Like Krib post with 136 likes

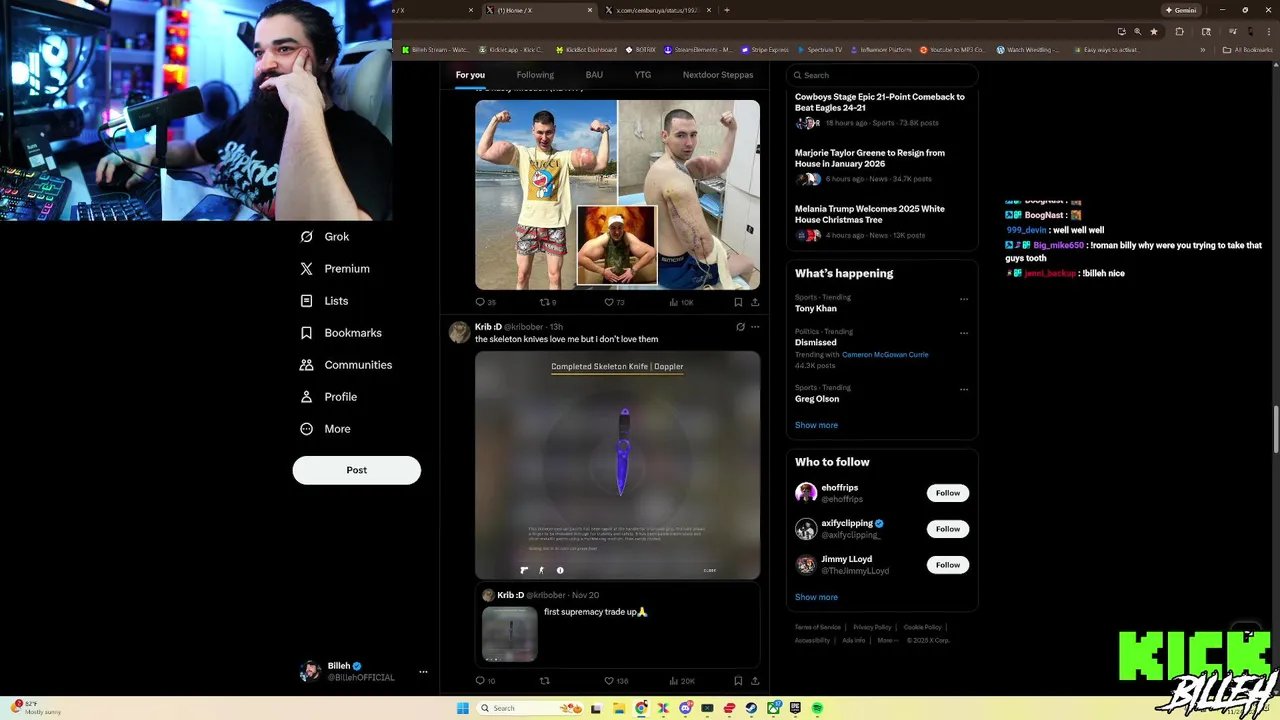pos(616,681)
